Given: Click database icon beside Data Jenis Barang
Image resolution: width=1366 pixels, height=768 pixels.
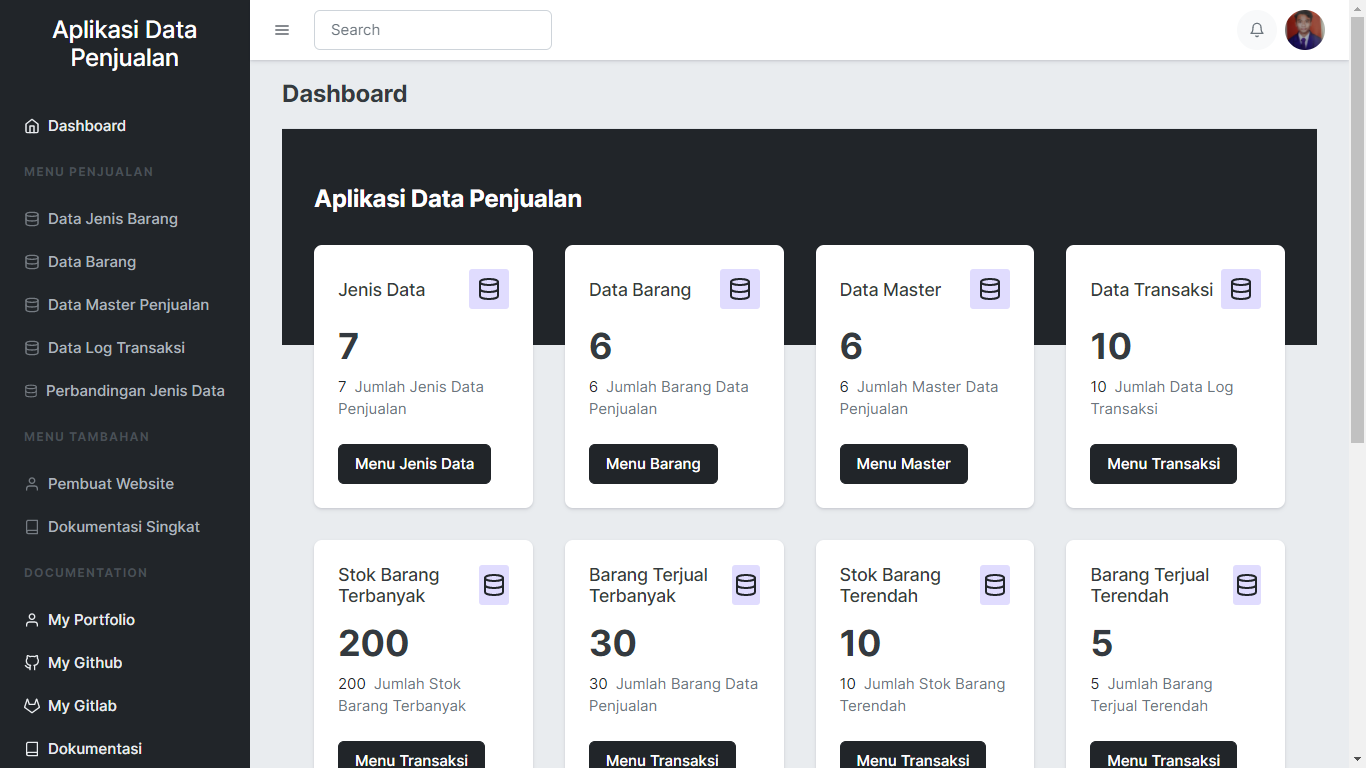Looking at the screenshot, I should click(x=32, y=219).
